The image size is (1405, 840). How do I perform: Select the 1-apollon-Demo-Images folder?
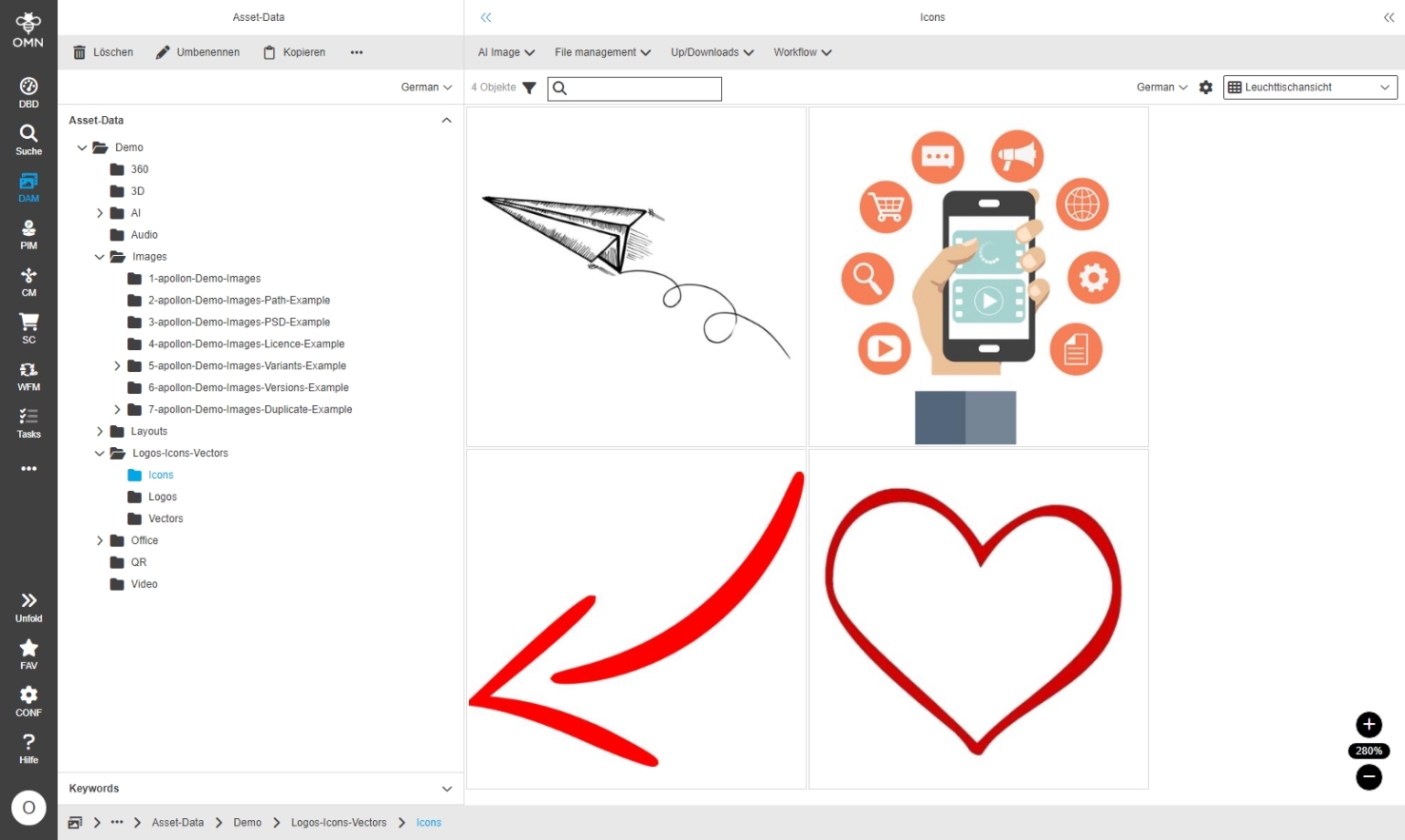(x=194, y=279)
